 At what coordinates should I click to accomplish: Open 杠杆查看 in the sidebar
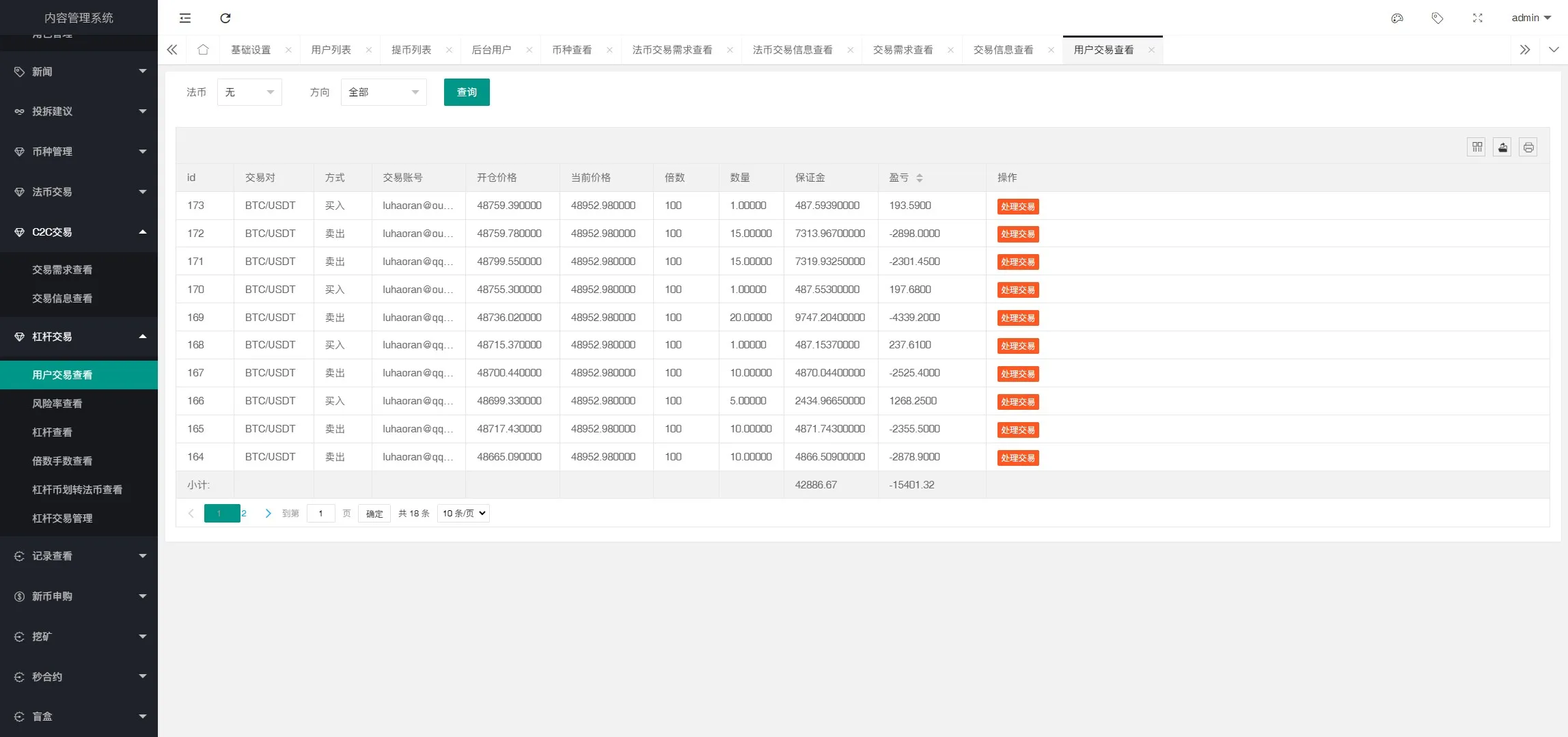79,432
